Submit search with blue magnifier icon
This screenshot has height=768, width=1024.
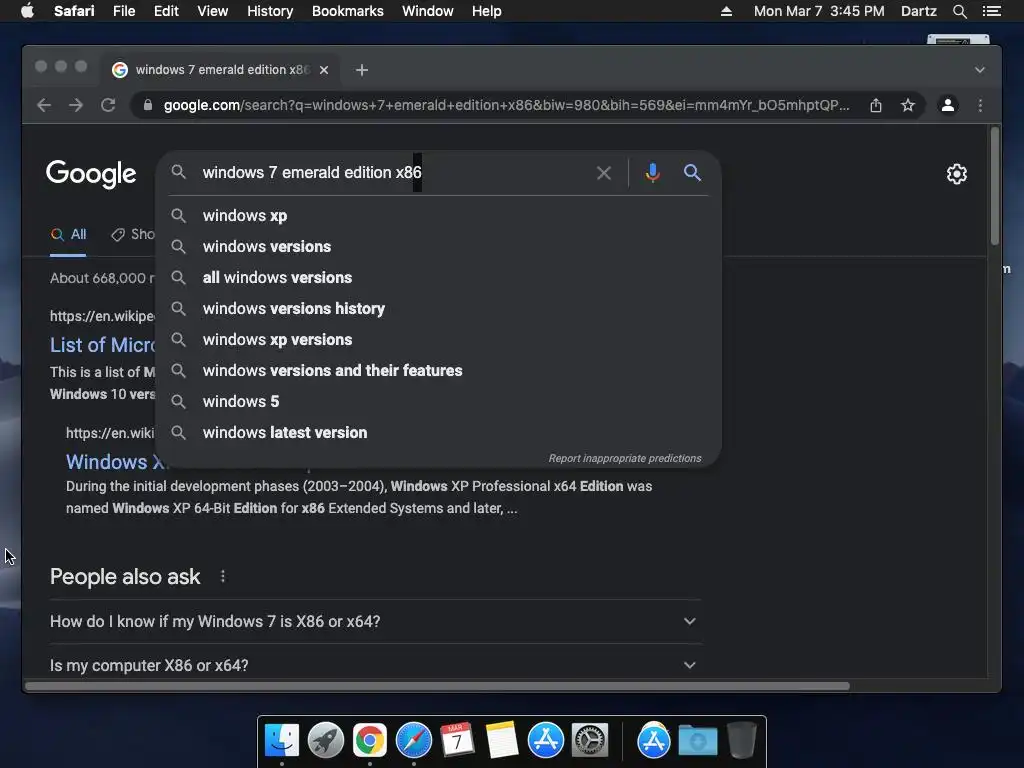[x=692, y=172]
